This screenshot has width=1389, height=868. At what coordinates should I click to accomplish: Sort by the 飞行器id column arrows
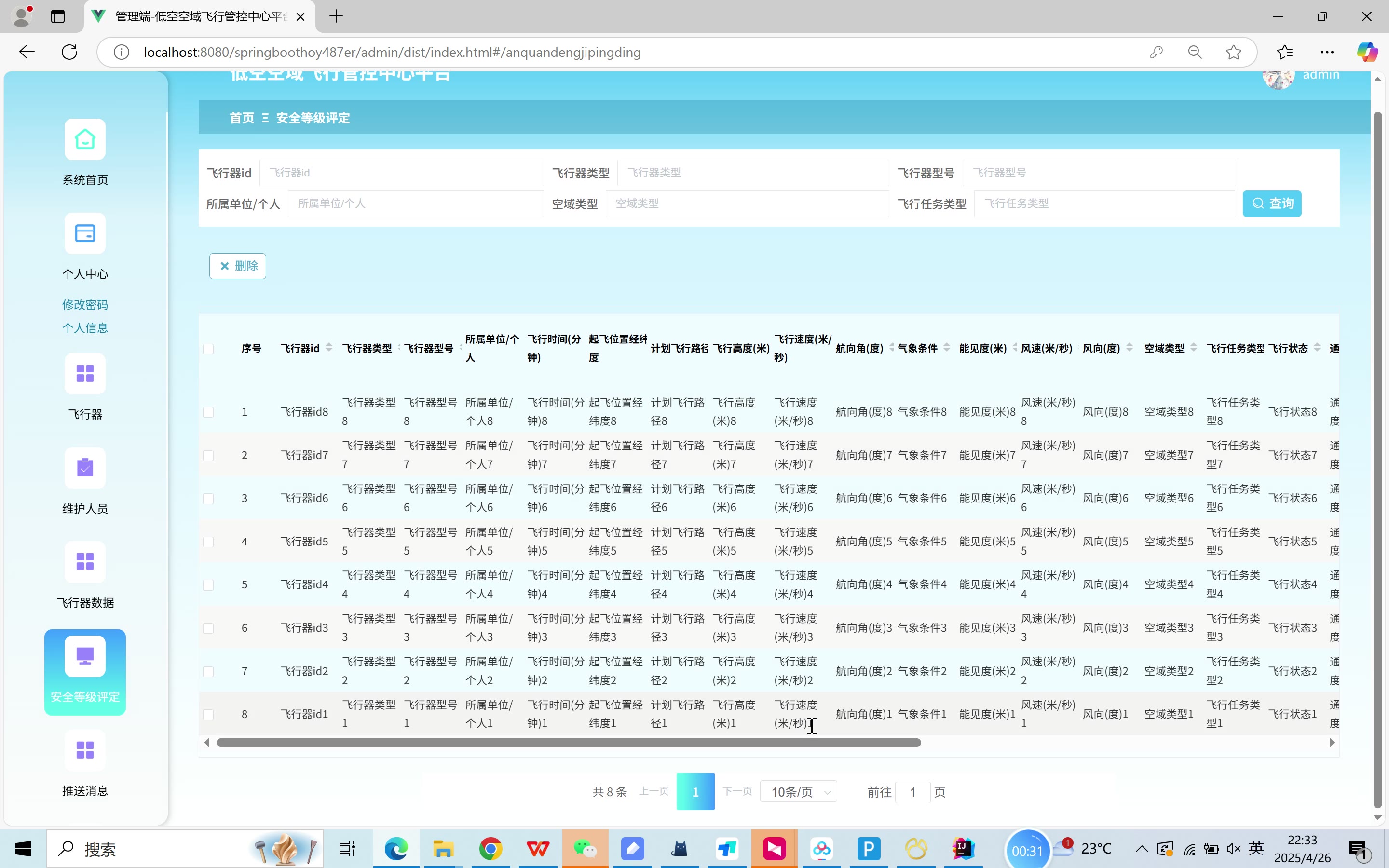click(329, 348)
